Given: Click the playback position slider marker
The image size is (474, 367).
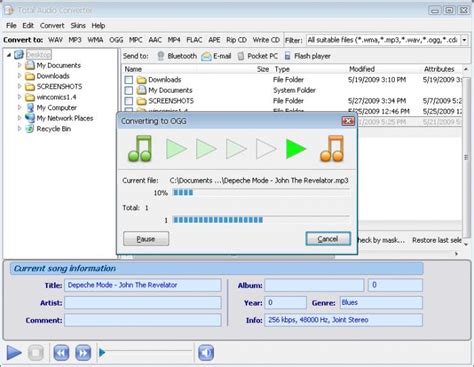Looking at the screenshot, I should 102,352.
